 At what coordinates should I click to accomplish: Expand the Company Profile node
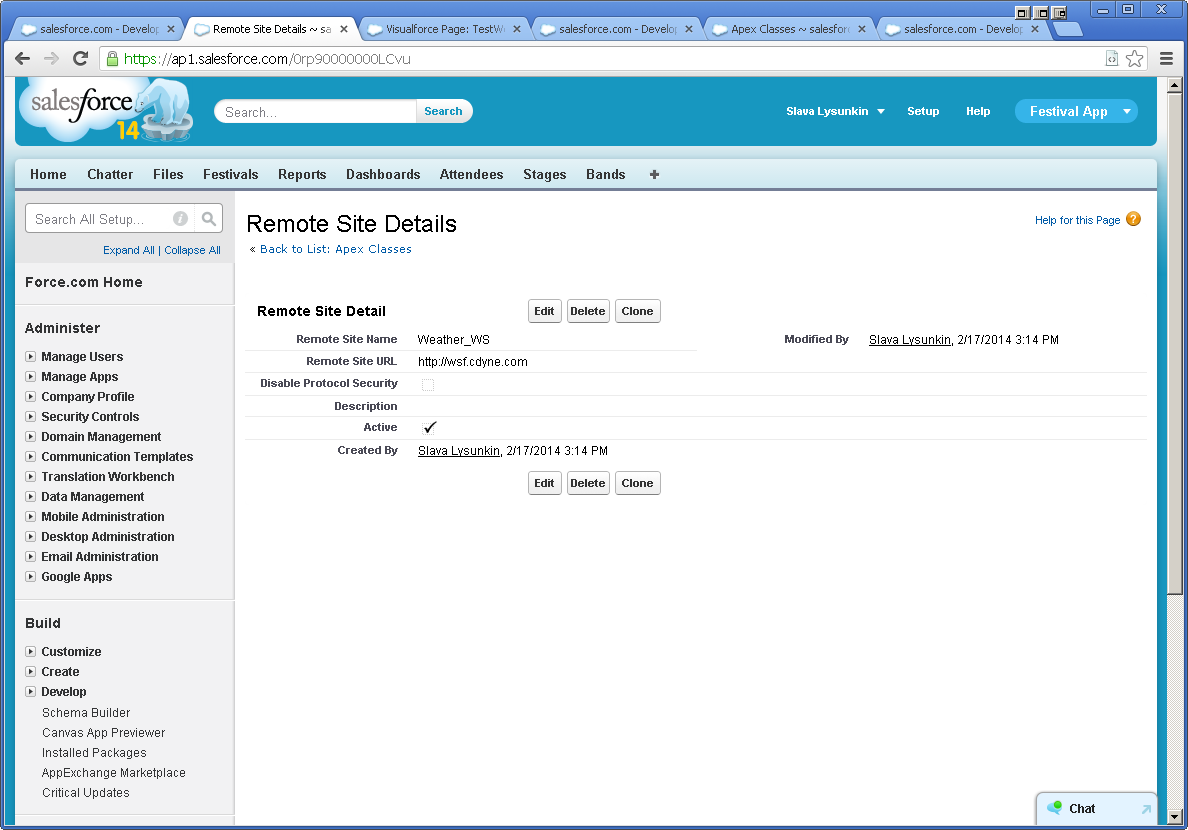(30, 396)
